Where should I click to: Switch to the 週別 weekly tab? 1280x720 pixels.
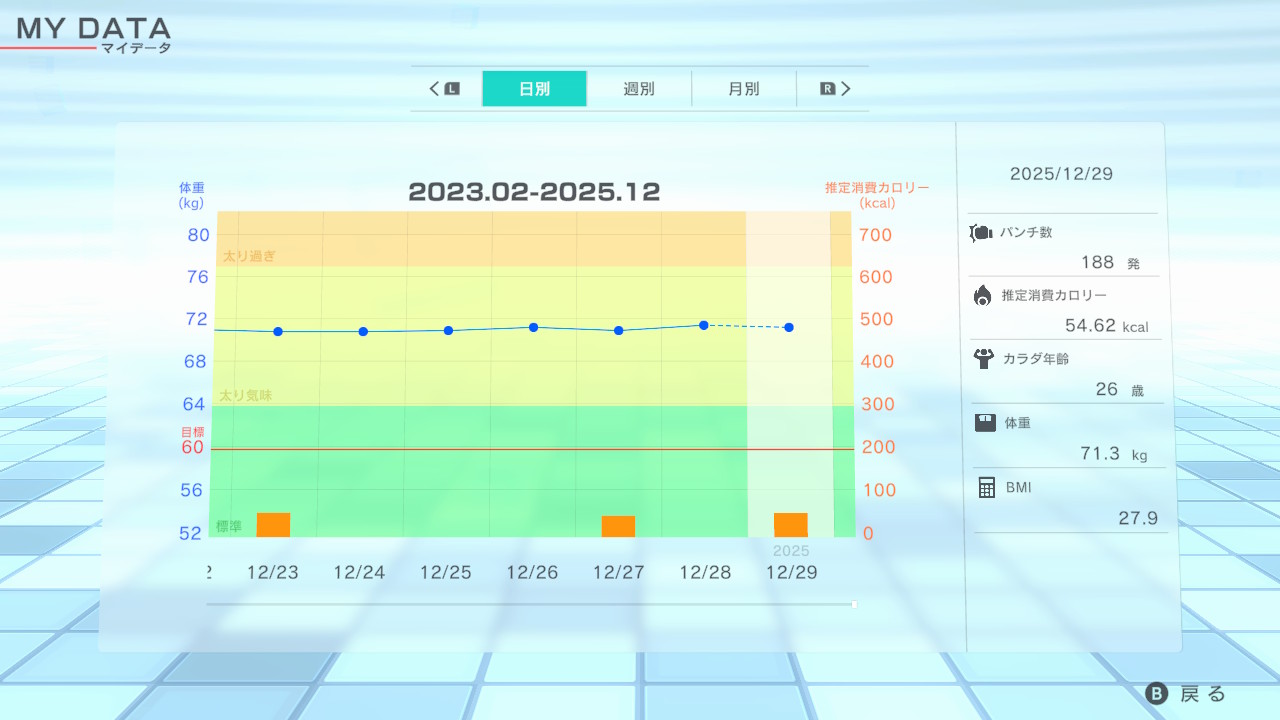pyautogui.click(x=639, y=89)
